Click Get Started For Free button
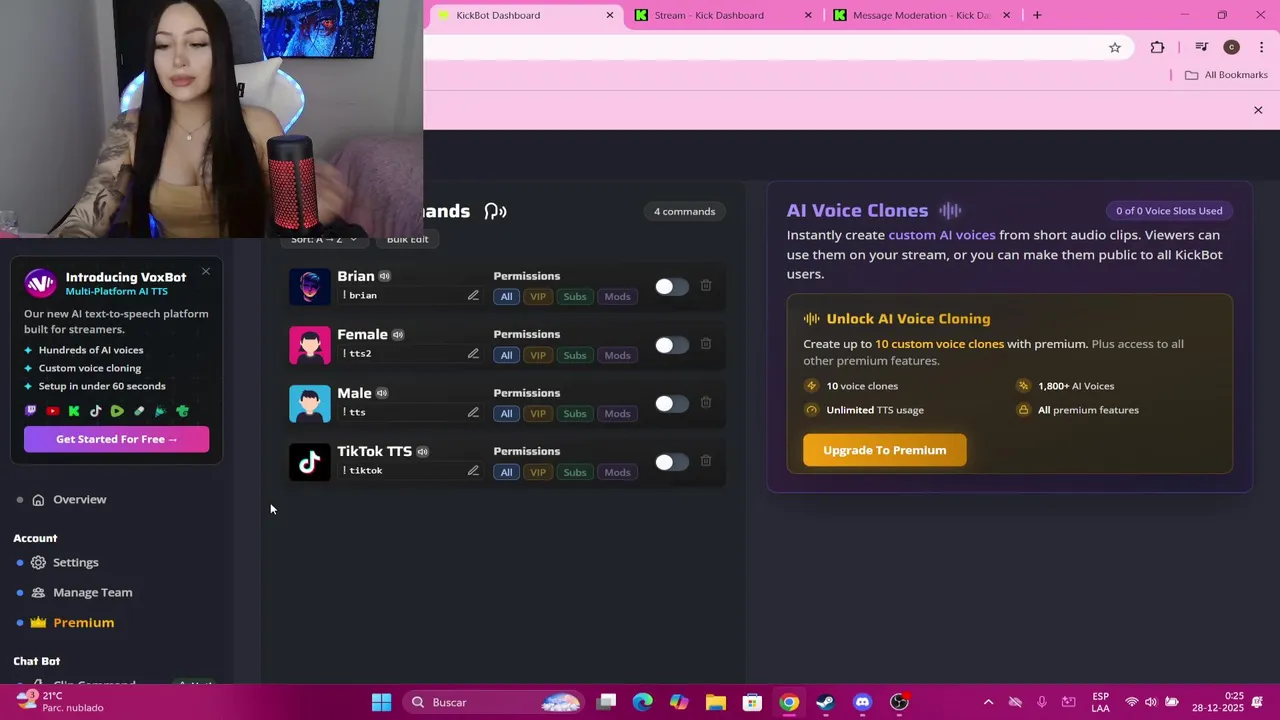Image resolution: width=1280 pixels, height=720 pixels. coord(116,439)
